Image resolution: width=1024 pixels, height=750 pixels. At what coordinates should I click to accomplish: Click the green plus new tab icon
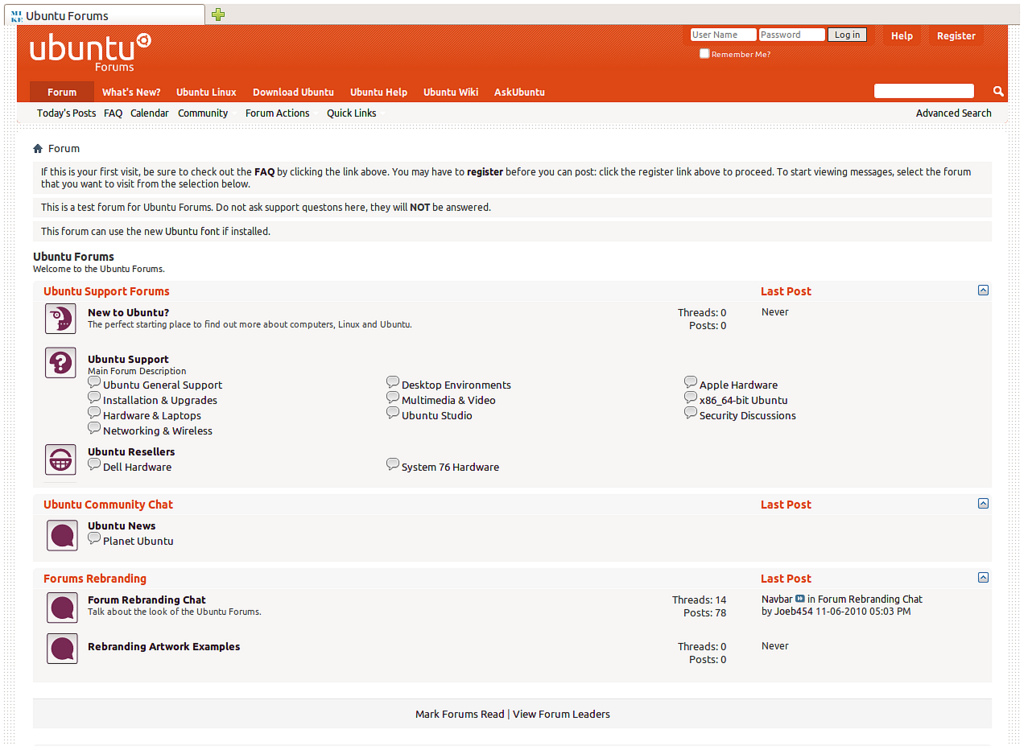click(x=218, y=14)
